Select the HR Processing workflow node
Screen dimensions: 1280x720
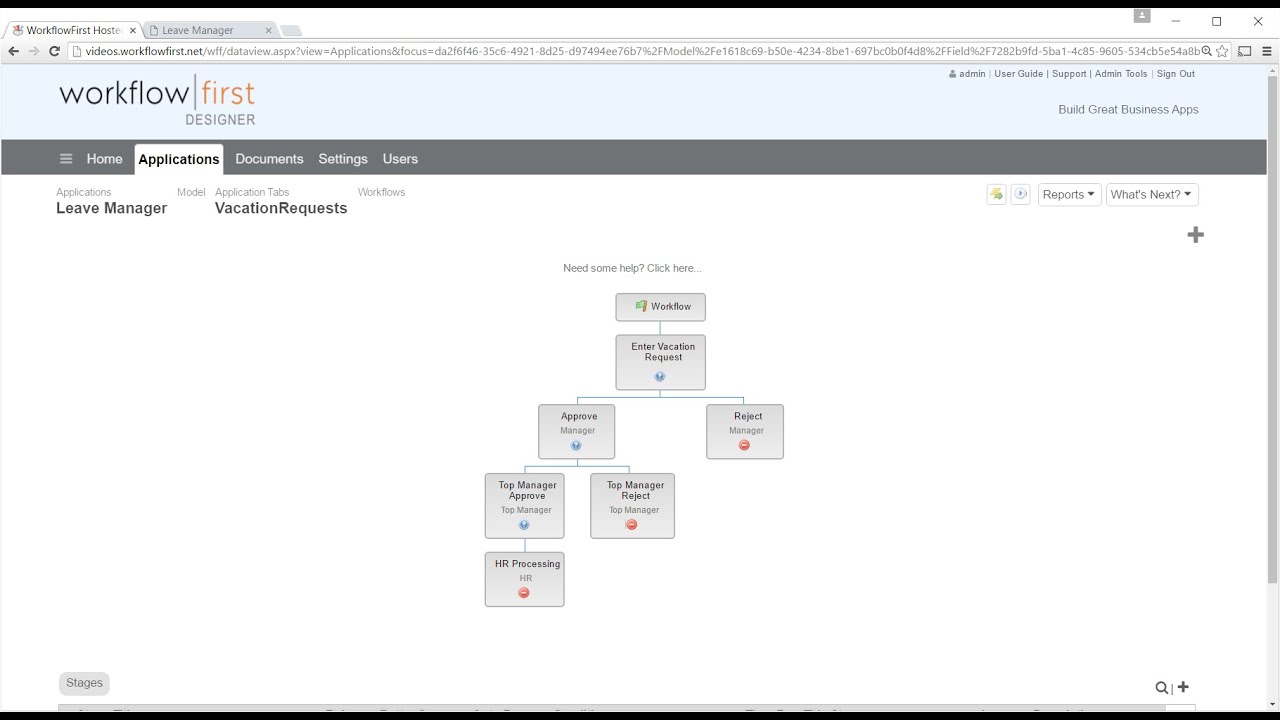point(525,579)
